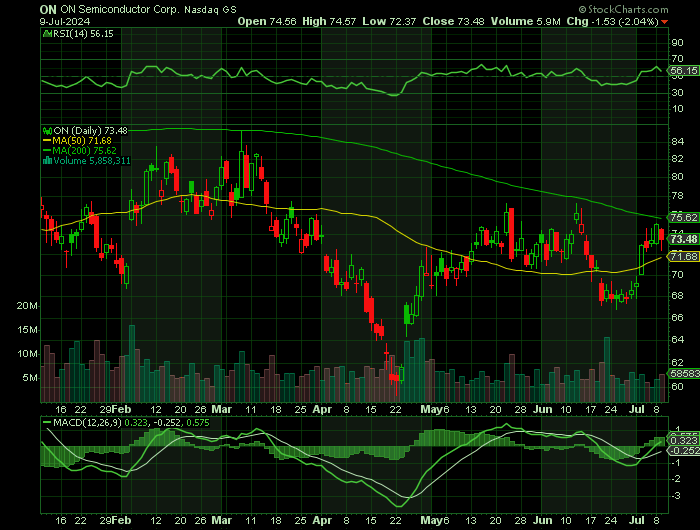Click the Jul label under the MACD panel
The height and width of the screenshot is (530, 700).
[x=637, y=521]
